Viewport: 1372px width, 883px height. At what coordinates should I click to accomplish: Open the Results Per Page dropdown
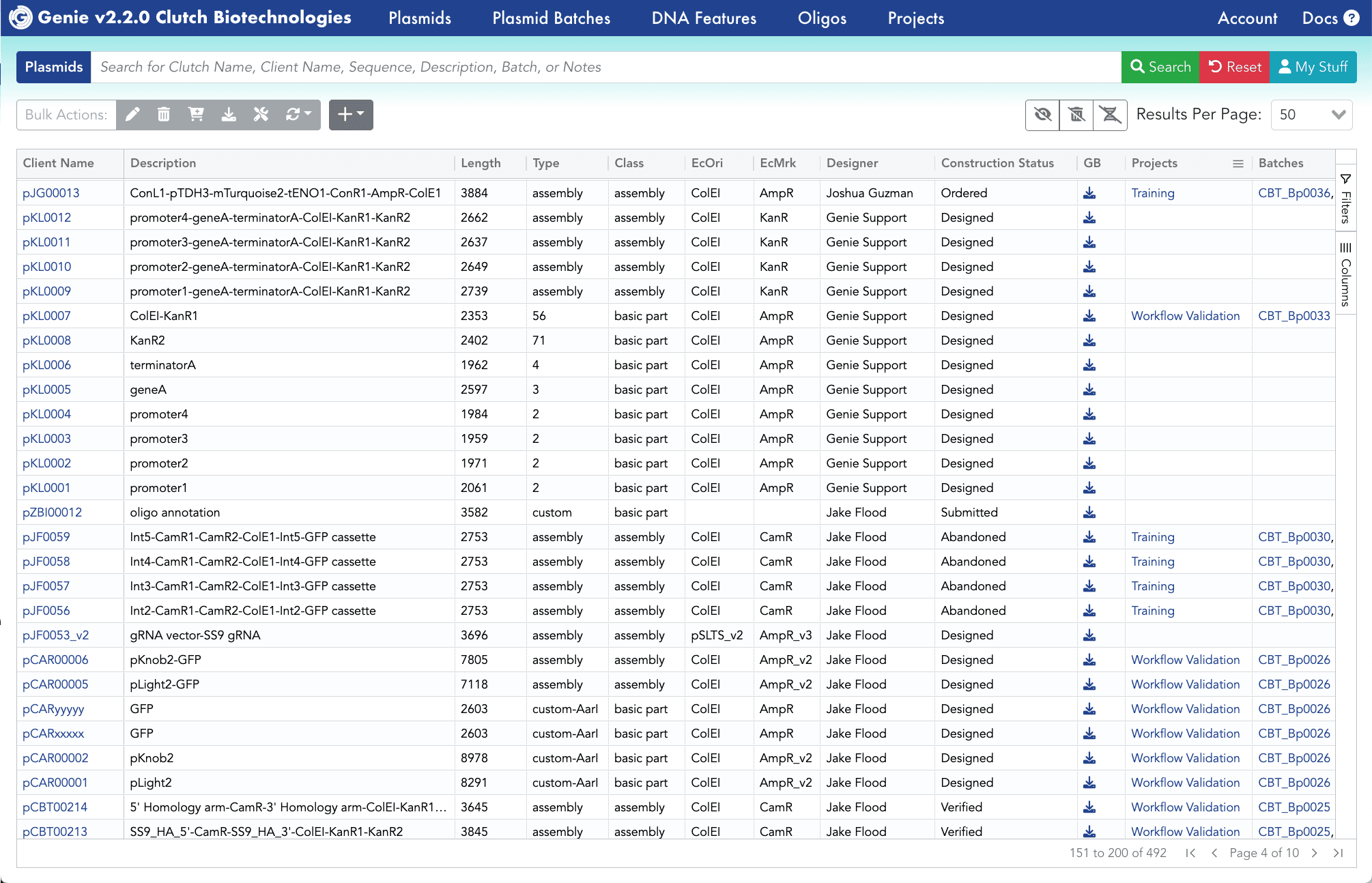tap(1311, 115)
